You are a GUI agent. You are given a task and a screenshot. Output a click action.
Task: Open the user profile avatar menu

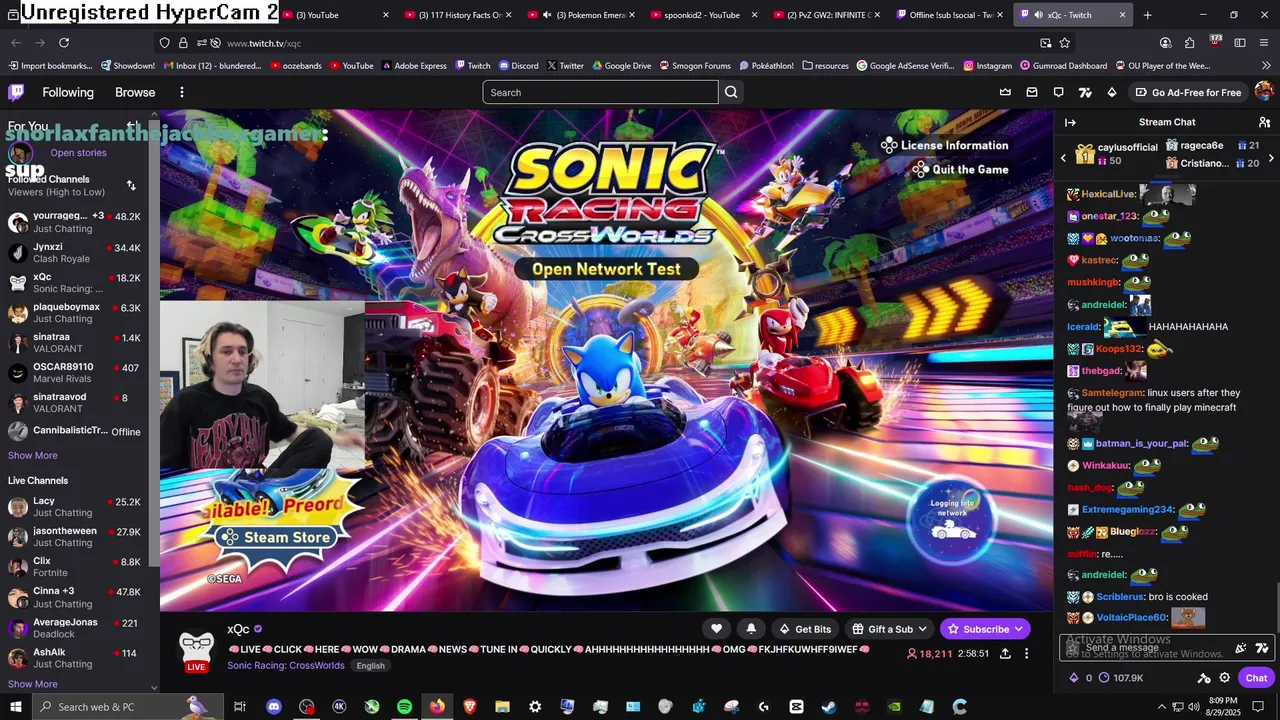(x=1264, y=92)
